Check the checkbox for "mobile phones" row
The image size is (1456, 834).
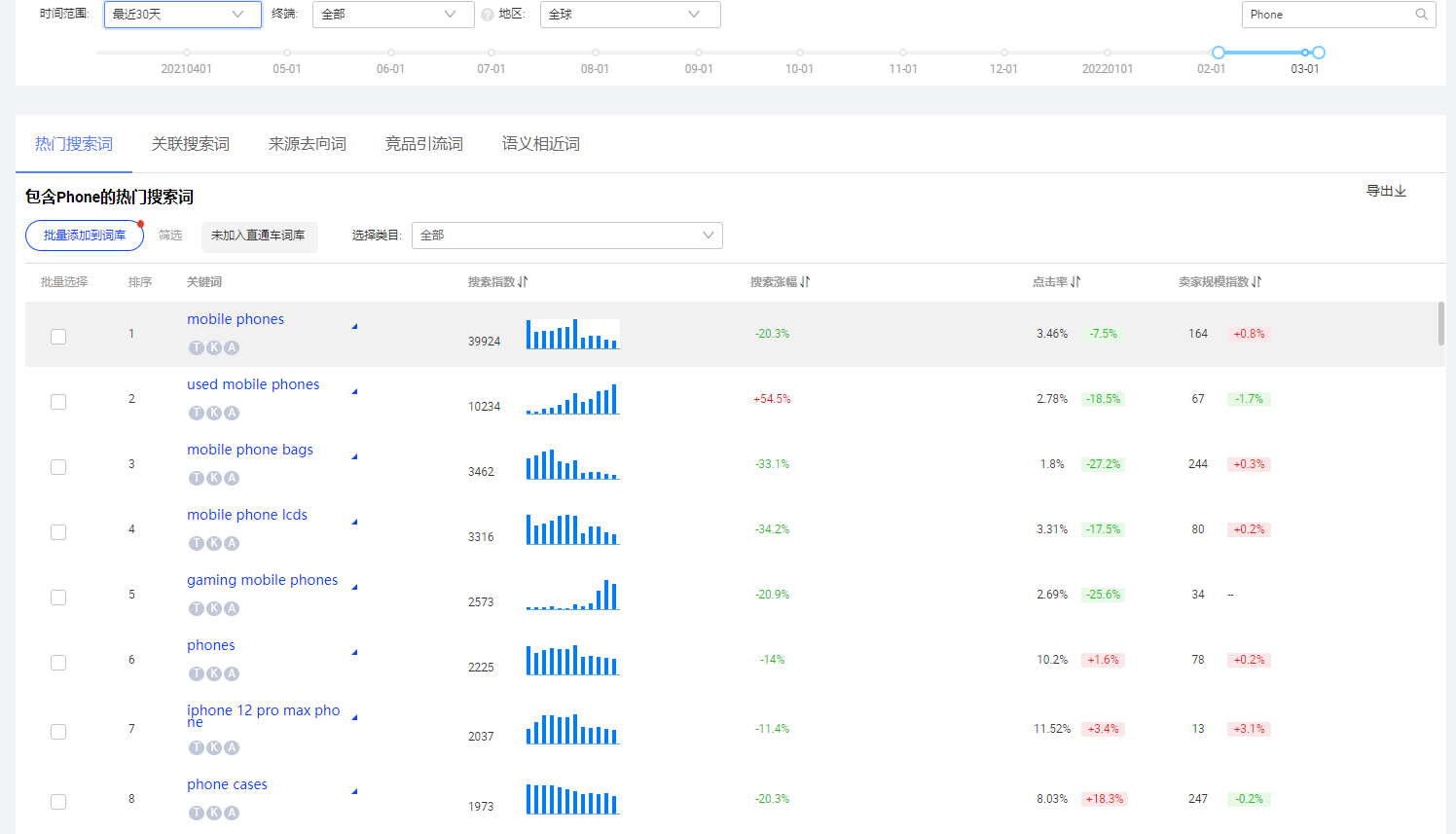pyautogui.click(x=58, y=336)
